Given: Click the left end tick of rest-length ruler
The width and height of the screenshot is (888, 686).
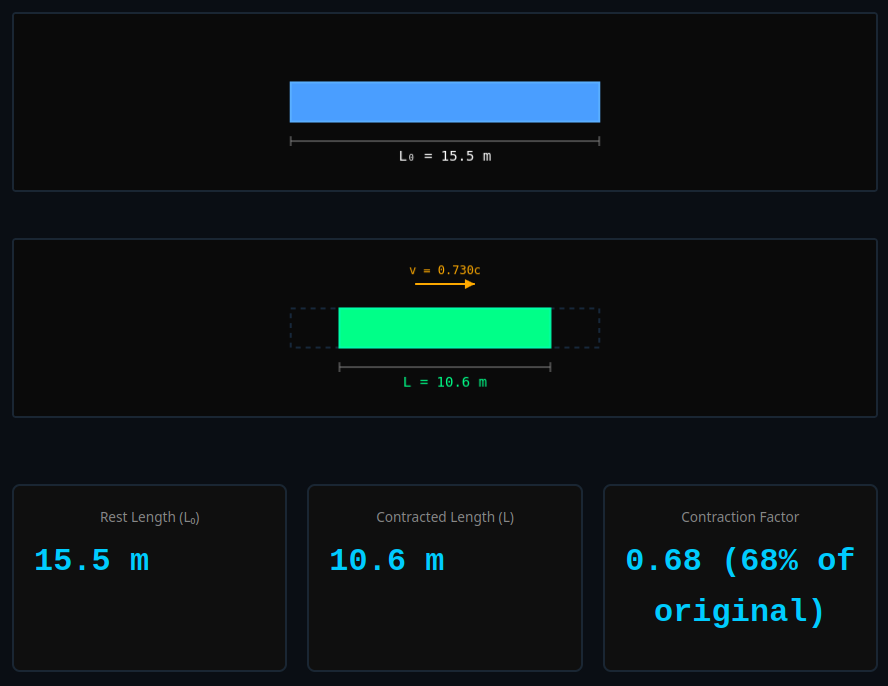Looking at the screenshot, I should (x=291, y=141).
